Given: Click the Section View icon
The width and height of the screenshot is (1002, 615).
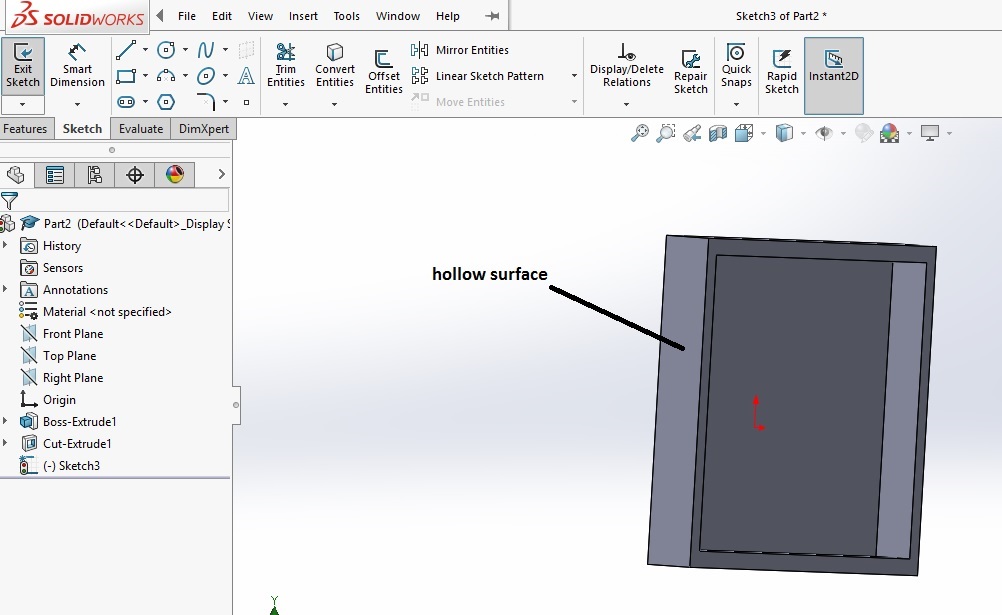Looking at the screenshot, I should 718,133.
